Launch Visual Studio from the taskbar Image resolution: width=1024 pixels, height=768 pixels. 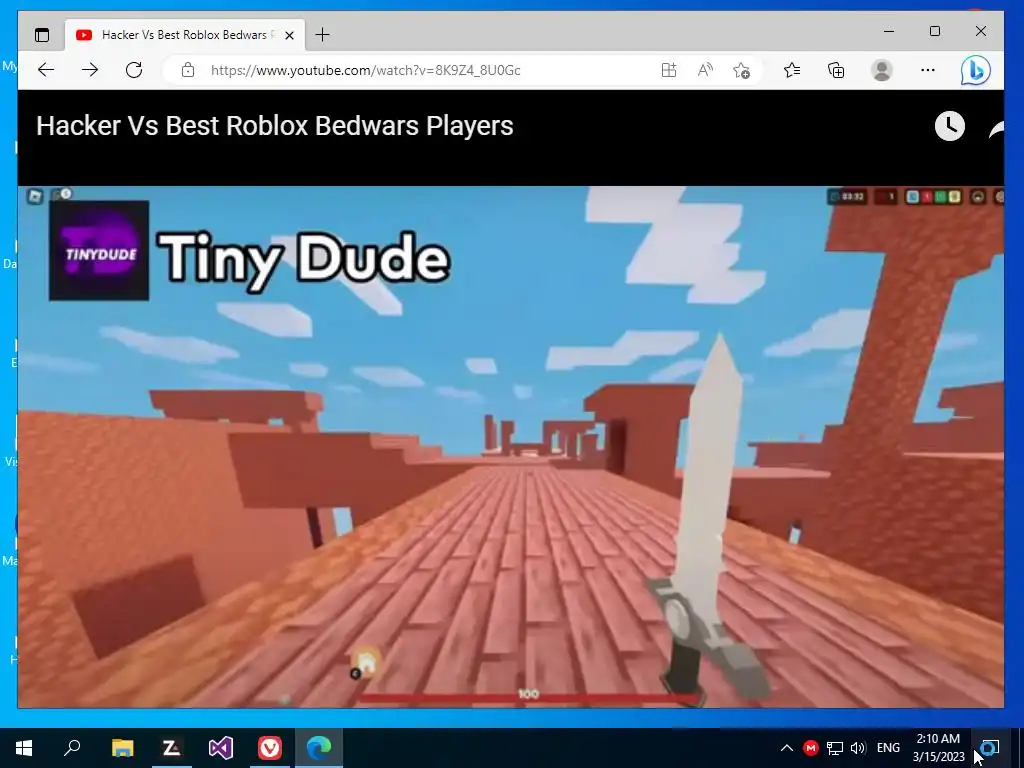[221, 748]
